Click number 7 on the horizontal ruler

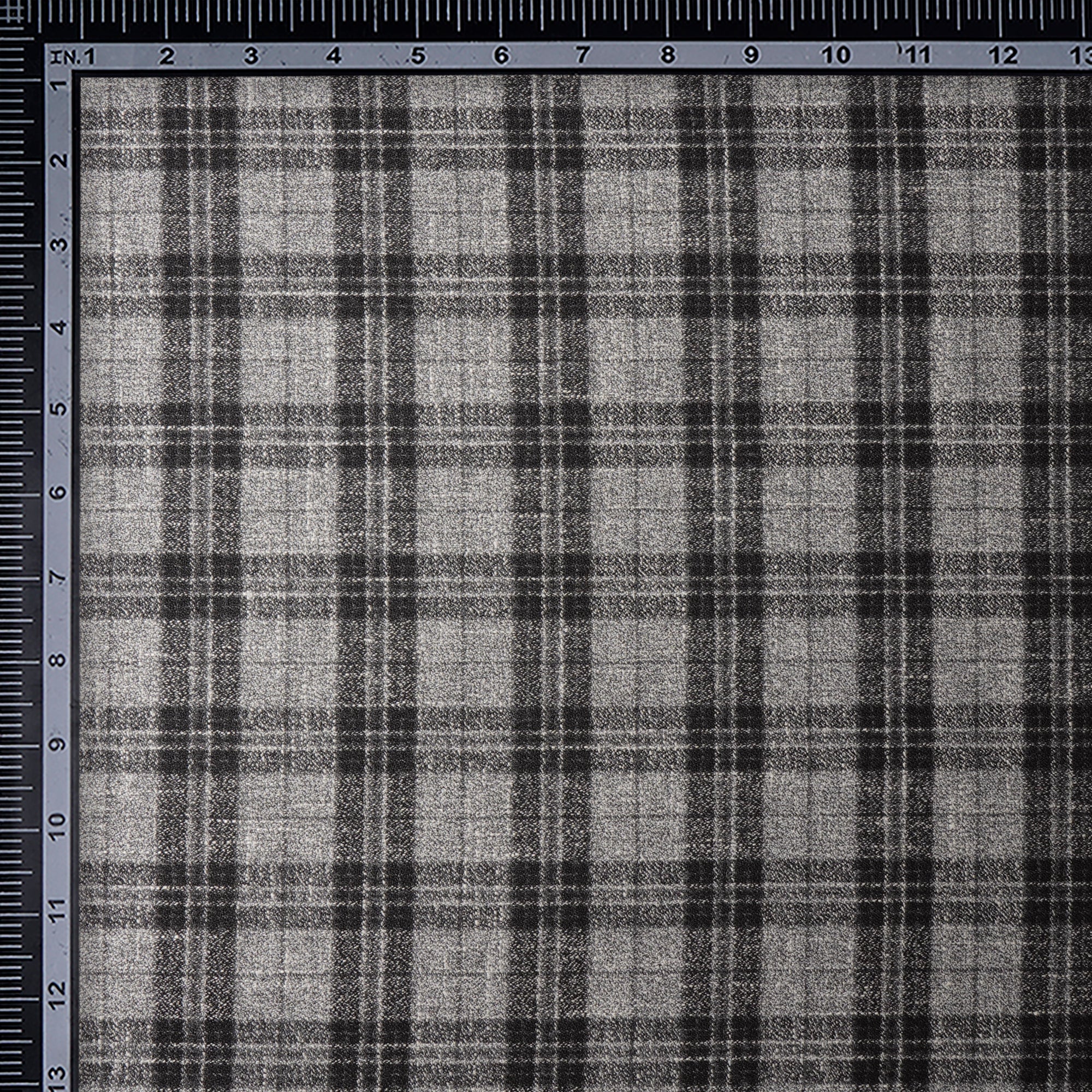pyautogui.click(x=583, y=56)
